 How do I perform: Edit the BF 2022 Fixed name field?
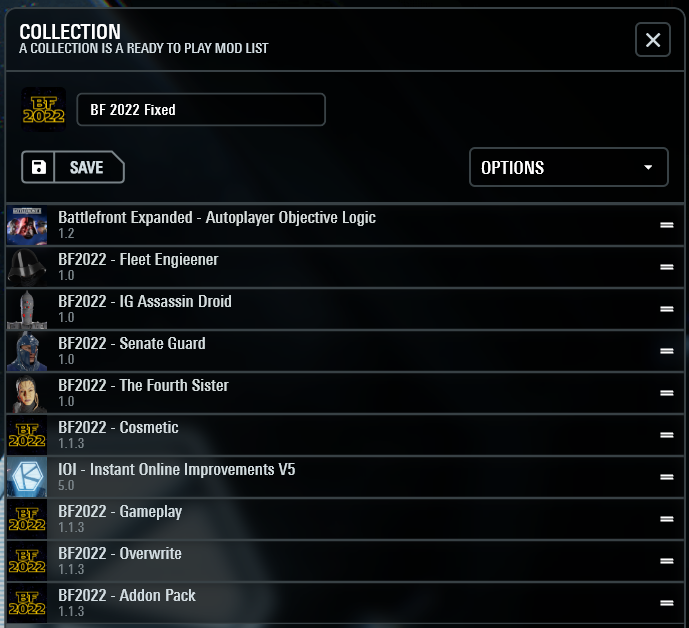[x=201, y=110]
